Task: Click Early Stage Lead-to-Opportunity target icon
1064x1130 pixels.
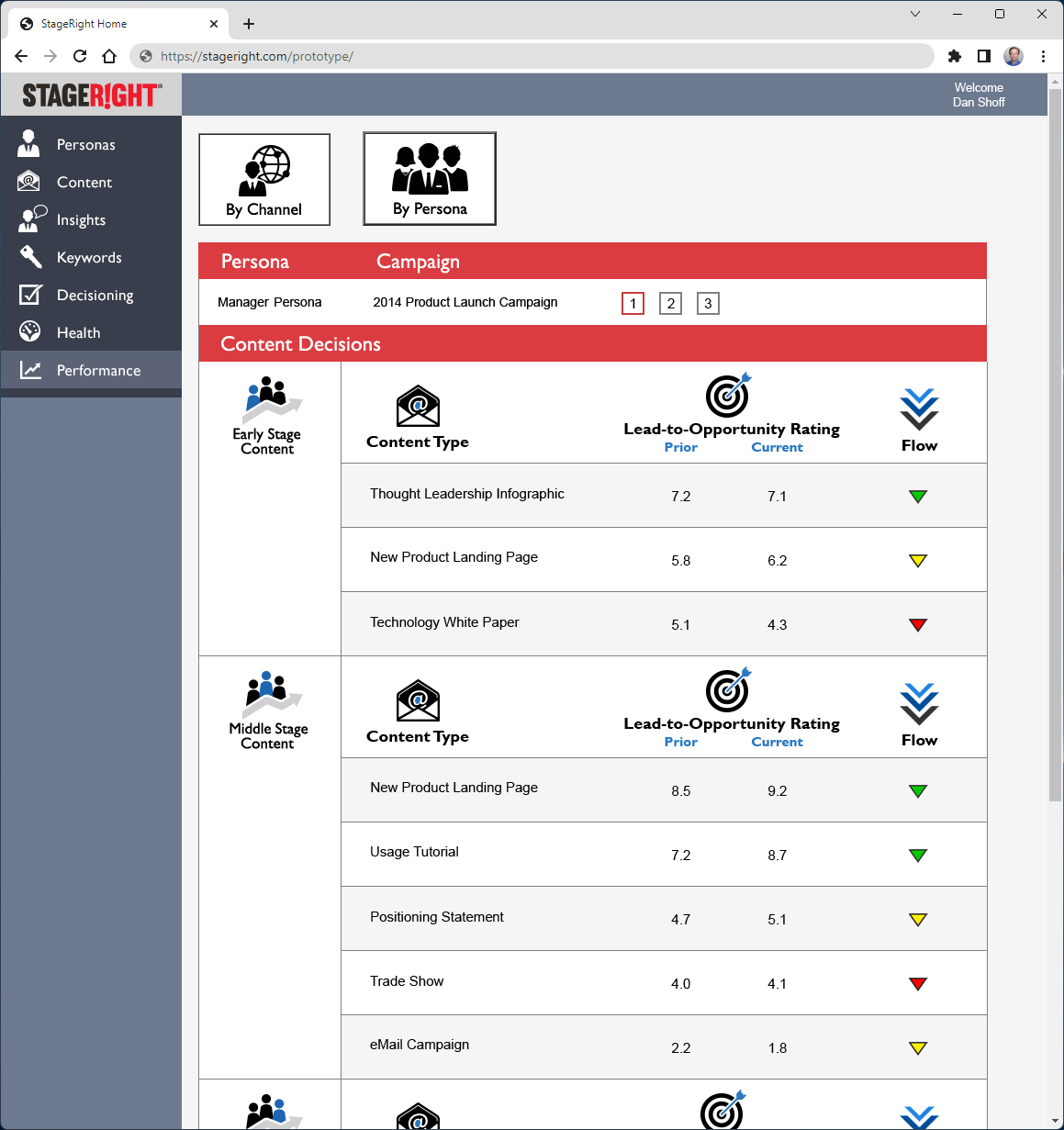Action: click(729, 395)
